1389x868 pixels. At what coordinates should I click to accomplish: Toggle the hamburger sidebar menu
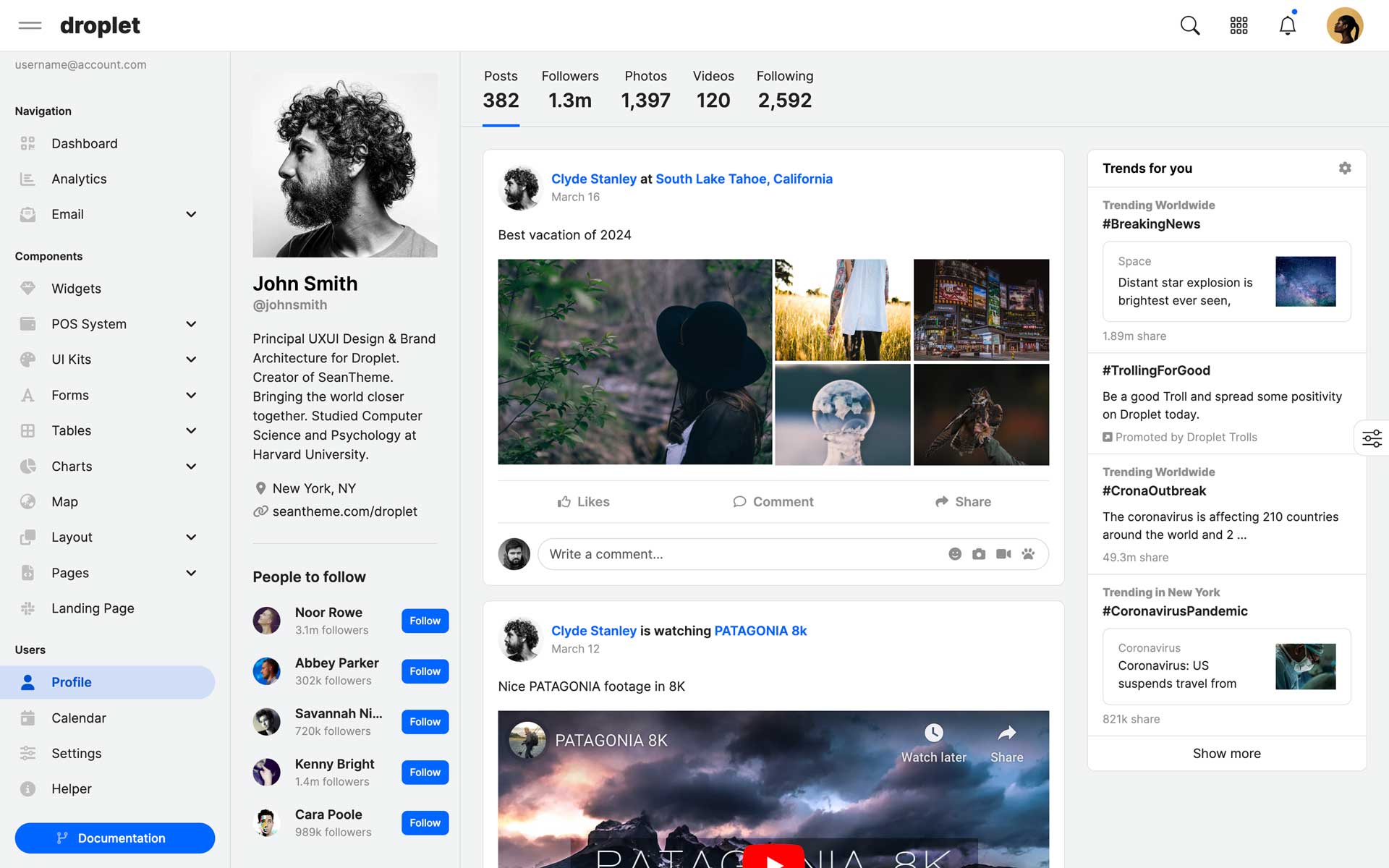click(x=30, y=25)
